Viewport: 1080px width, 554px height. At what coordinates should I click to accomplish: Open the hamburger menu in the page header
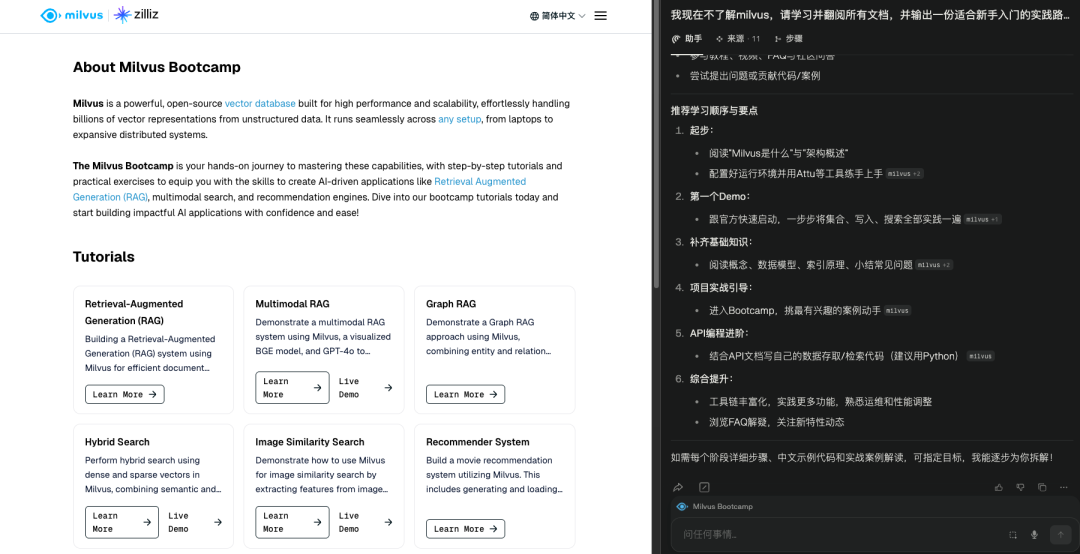point(601,16)
